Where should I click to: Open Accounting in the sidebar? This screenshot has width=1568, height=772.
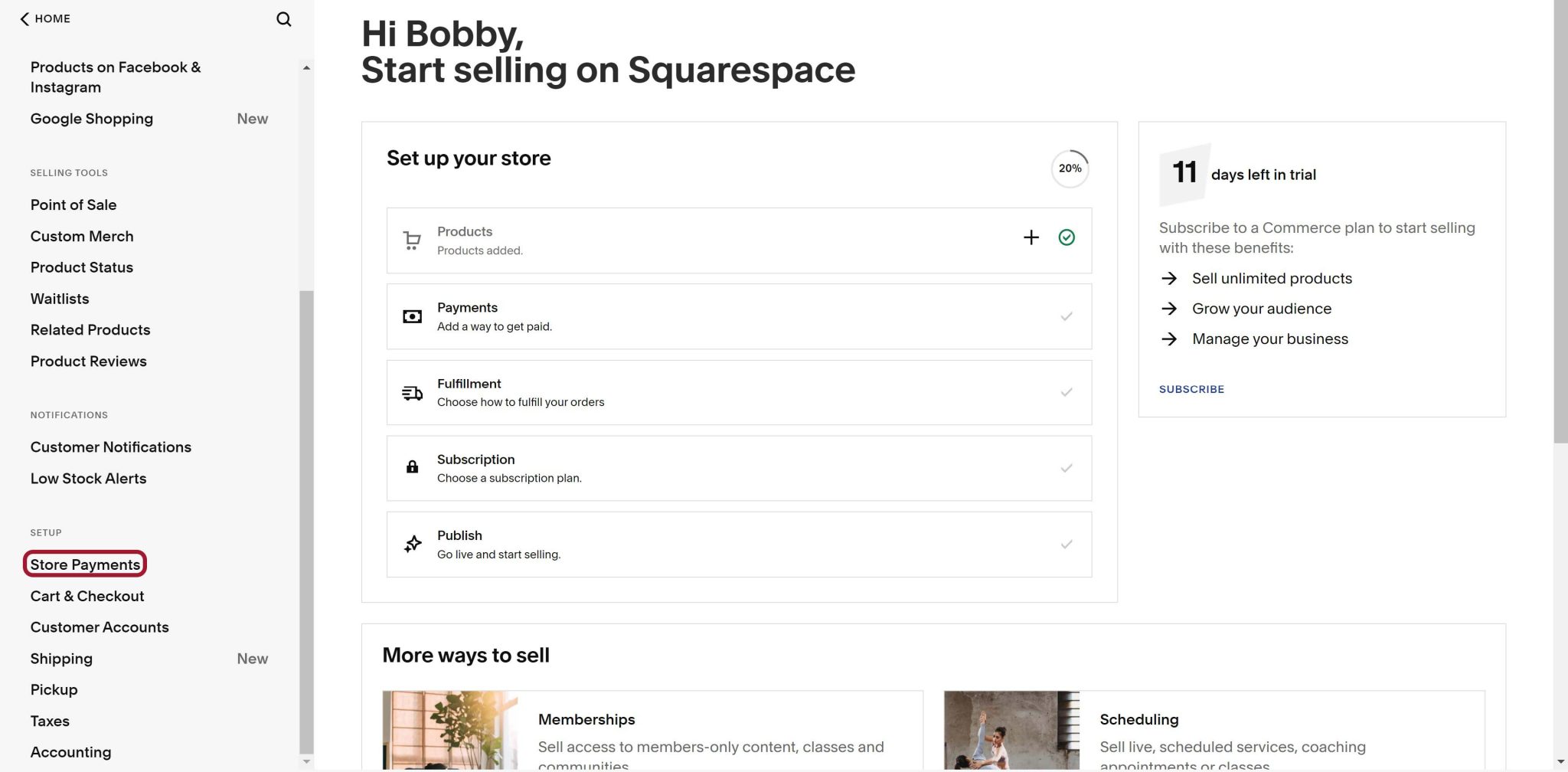tap(70, 753)
